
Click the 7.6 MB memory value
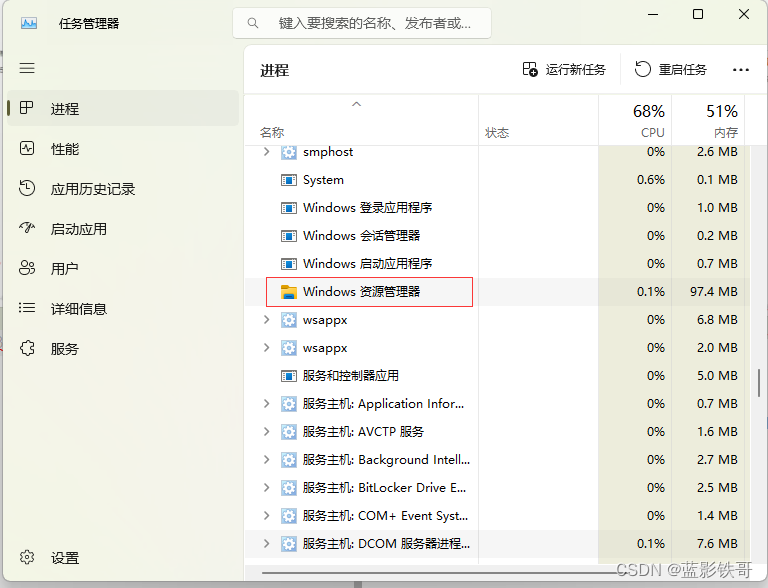tap(717, 543)
